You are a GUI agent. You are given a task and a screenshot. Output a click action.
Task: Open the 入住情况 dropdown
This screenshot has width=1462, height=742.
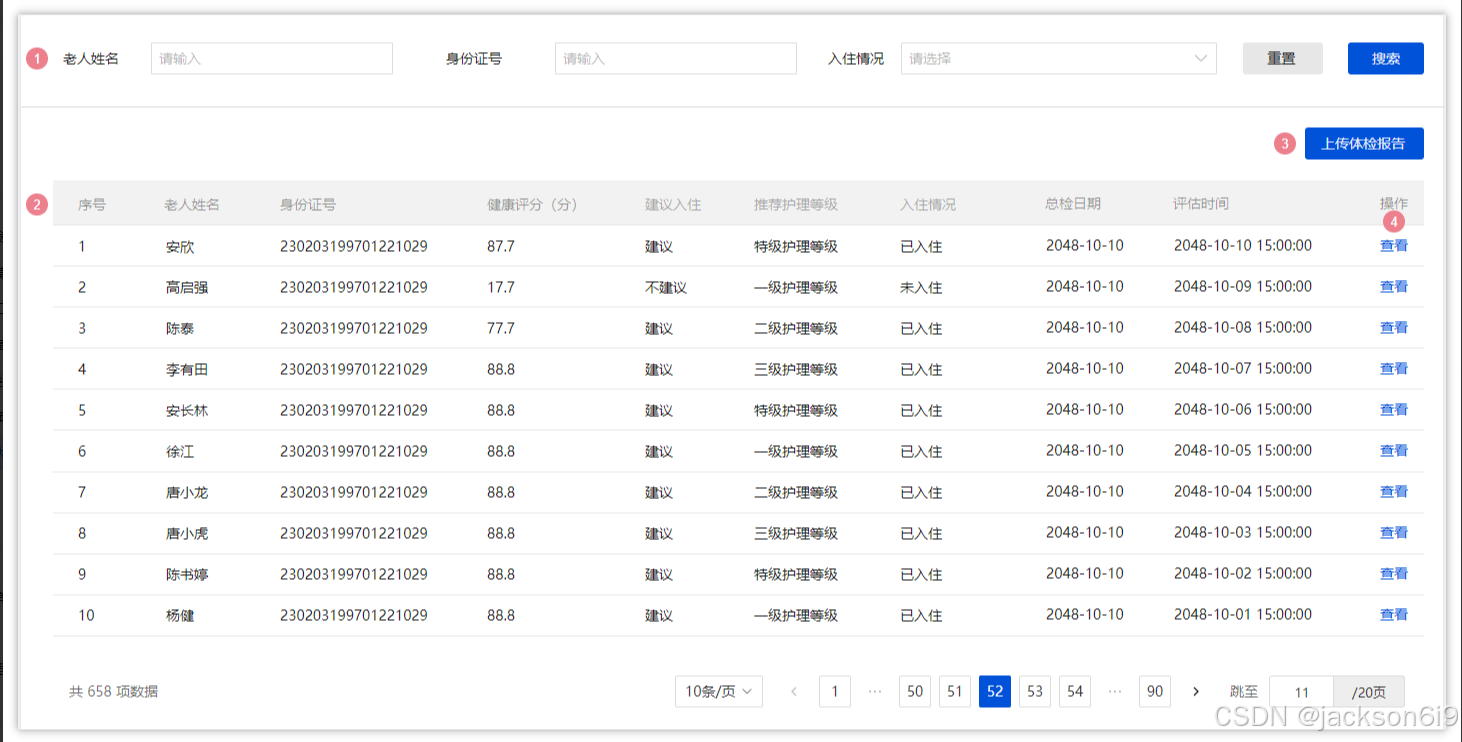click(x=1059, y=58)
